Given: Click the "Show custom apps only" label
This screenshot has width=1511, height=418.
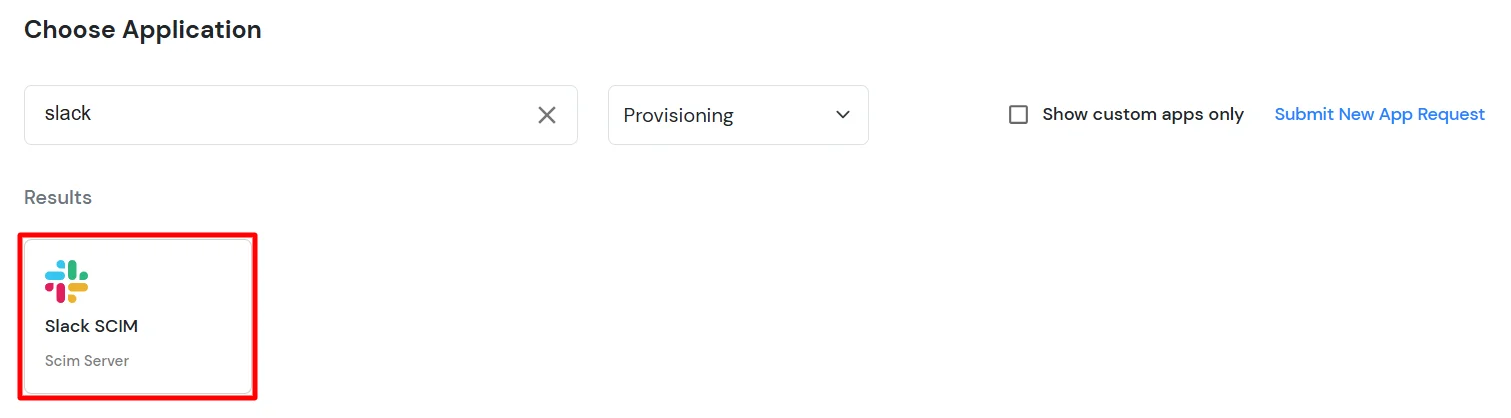Looking at the screenshot, I should coord(1142,115).
